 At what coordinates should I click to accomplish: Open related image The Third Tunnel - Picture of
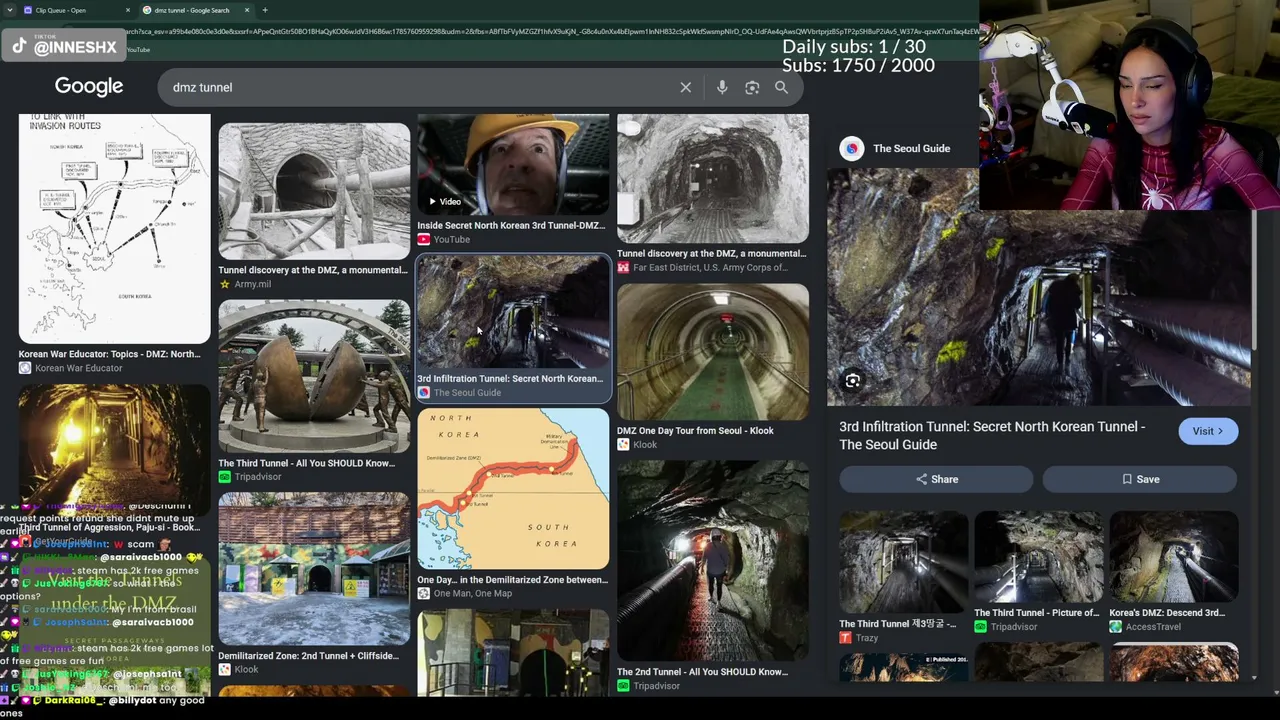[x=1038, y=557]
